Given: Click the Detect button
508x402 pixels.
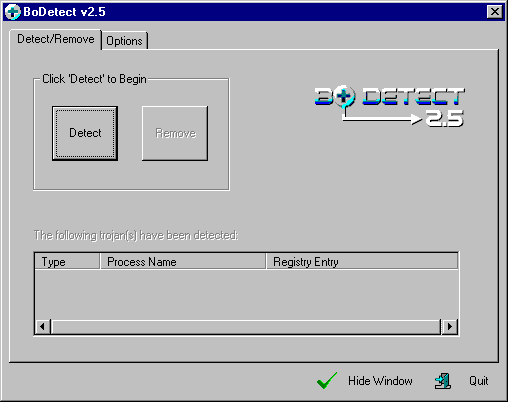Looking at the screenshot, I should [85, 133].
